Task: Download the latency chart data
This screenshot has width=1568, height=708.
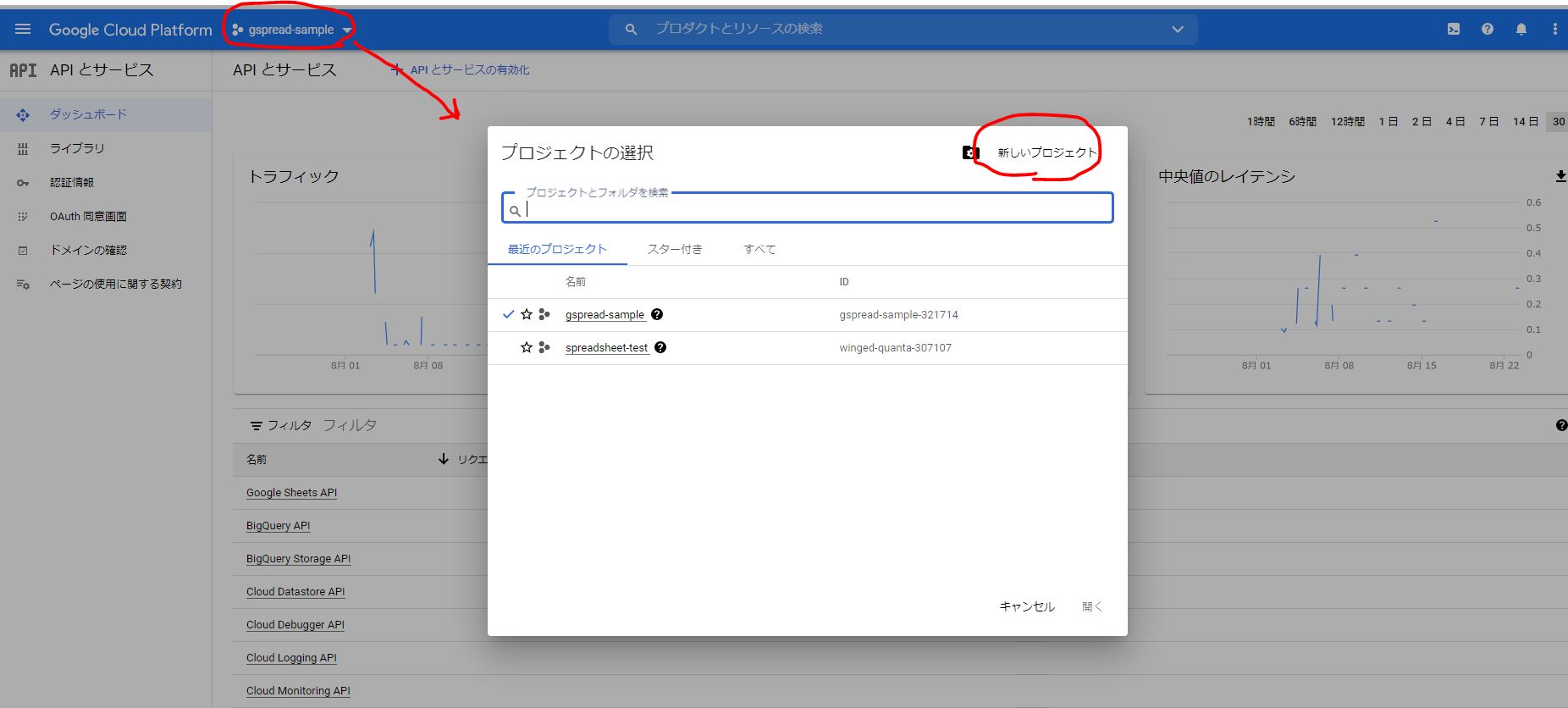Action: click(1560, 176)
